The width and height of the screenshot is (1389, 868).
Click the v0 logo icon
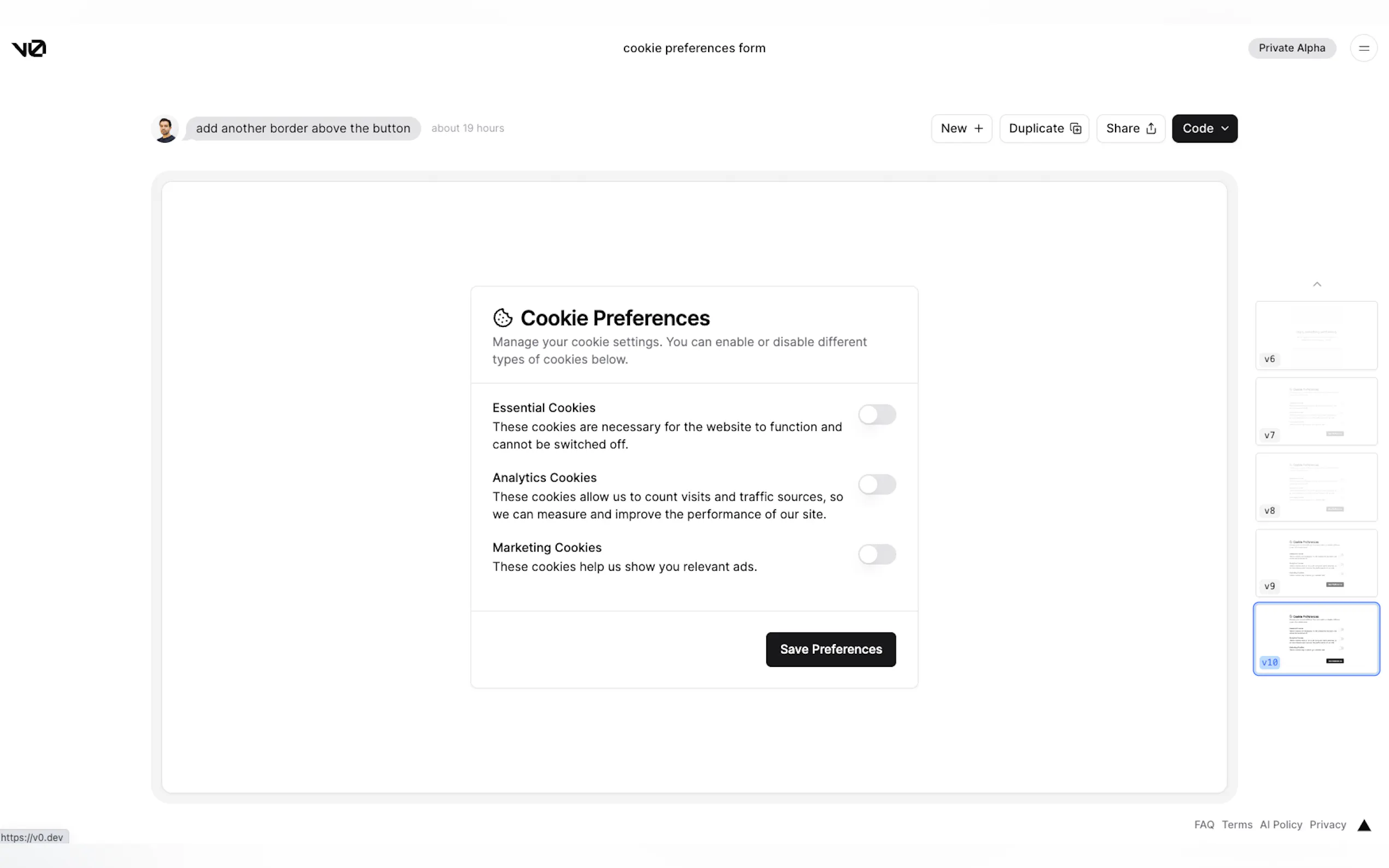click(x=29, y=48)
